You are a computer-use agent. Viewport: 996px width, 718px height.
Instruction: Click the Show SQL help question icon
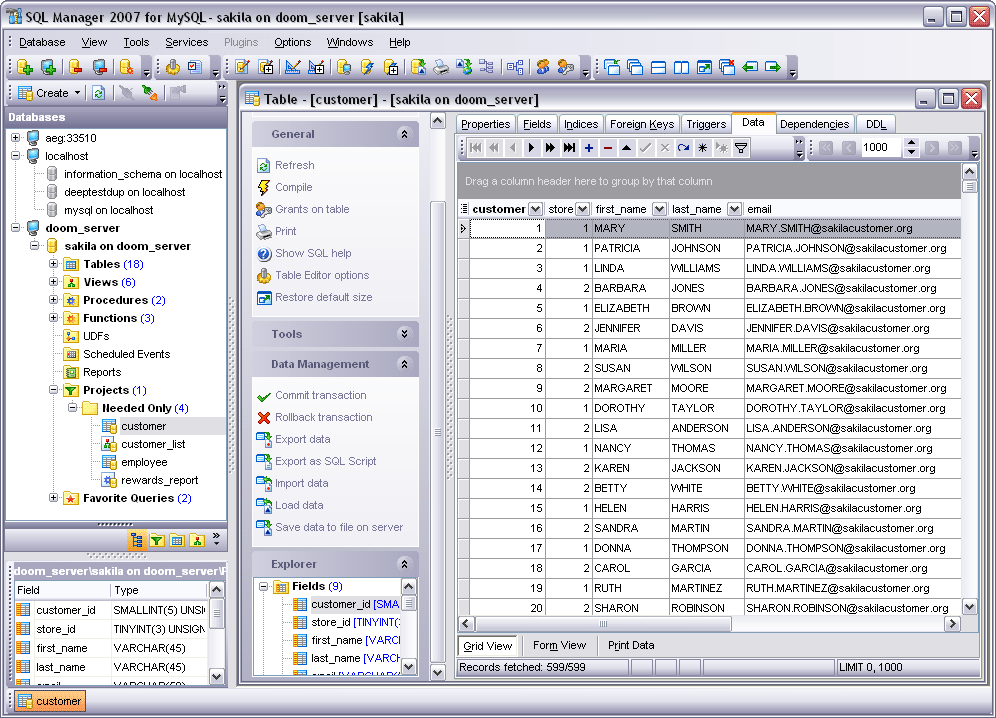pyautogui.click(x=264, y=254)
